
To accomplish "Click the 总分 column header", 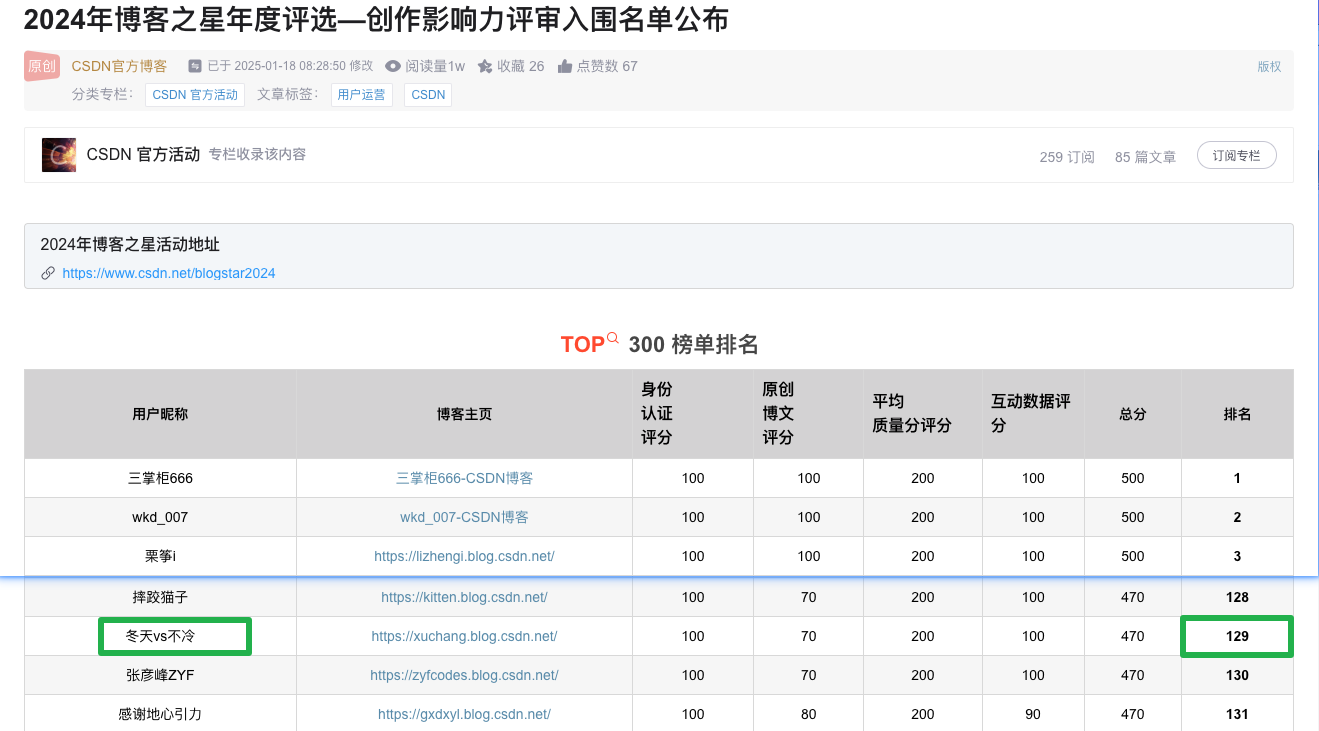I will 1133,414.
